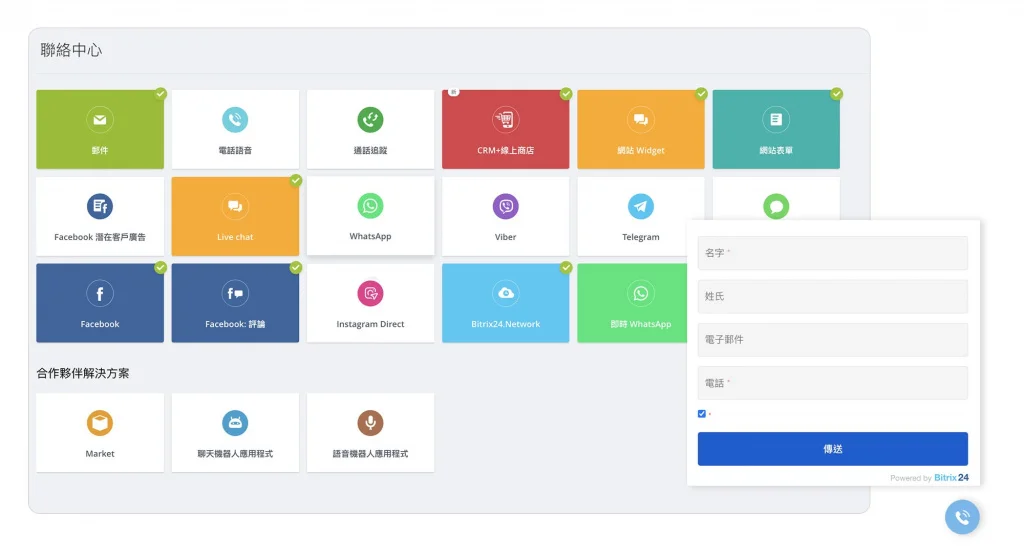Open the Facebook messenger tile
Screen dimensions: 1024x560
(x=100, y=303)
